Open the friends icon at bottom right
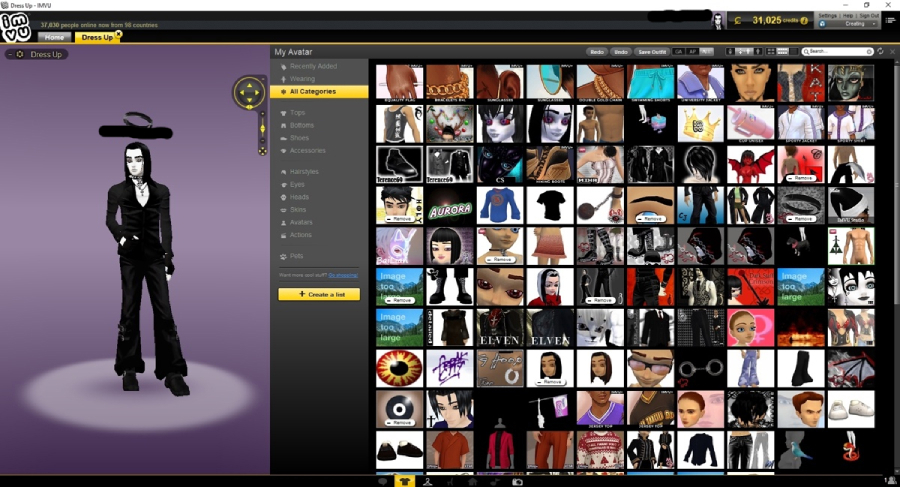This screenshot has height=487, width=900. point(892,481)
